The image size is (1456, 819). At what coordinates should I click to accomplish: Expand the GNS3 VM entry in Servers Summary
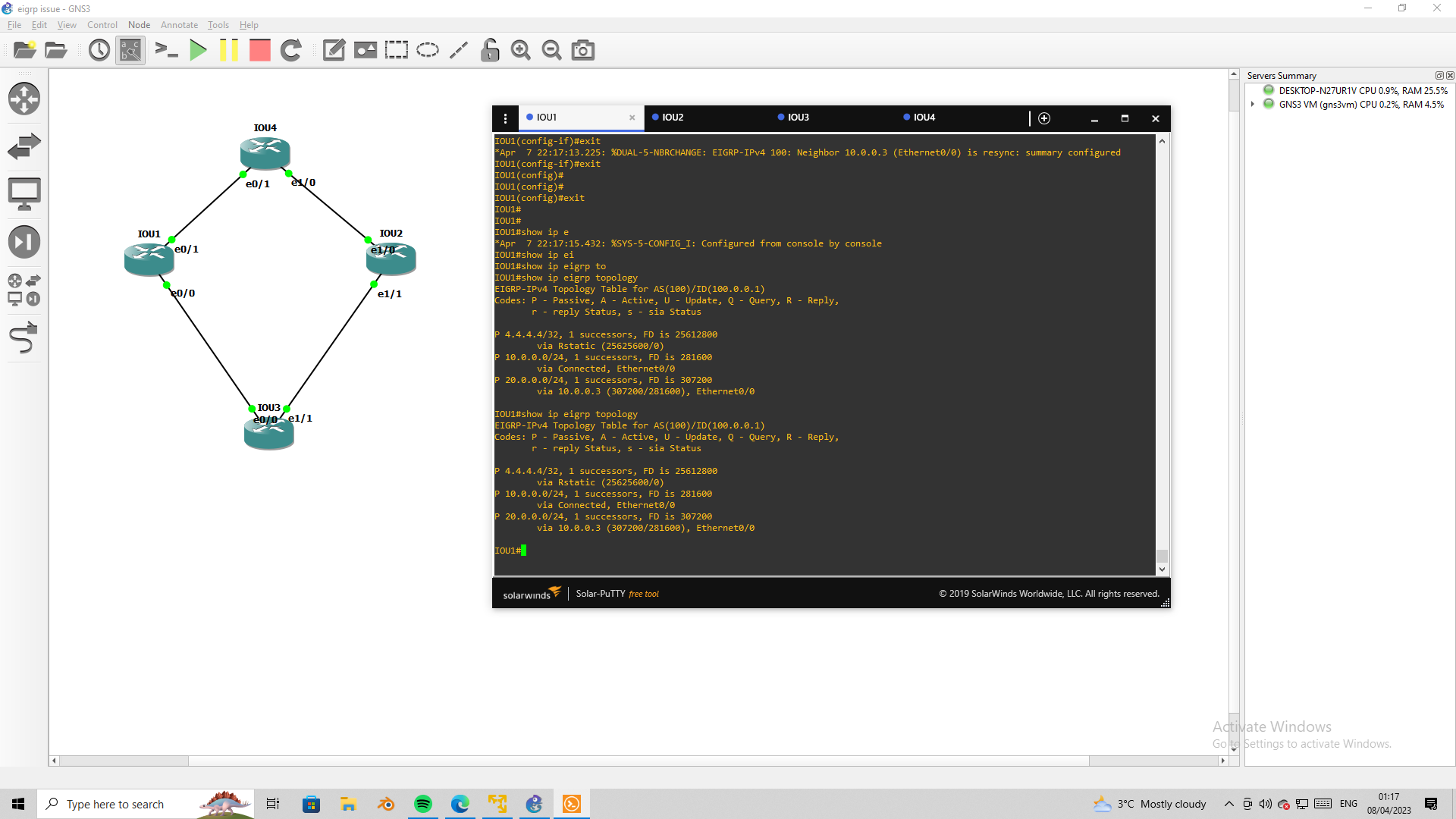pos(1252,104)
